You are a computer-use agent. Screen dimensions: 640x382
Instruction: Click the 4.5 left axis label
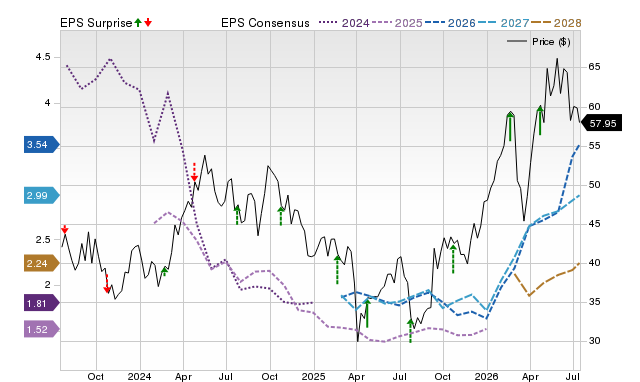(43, 57)
